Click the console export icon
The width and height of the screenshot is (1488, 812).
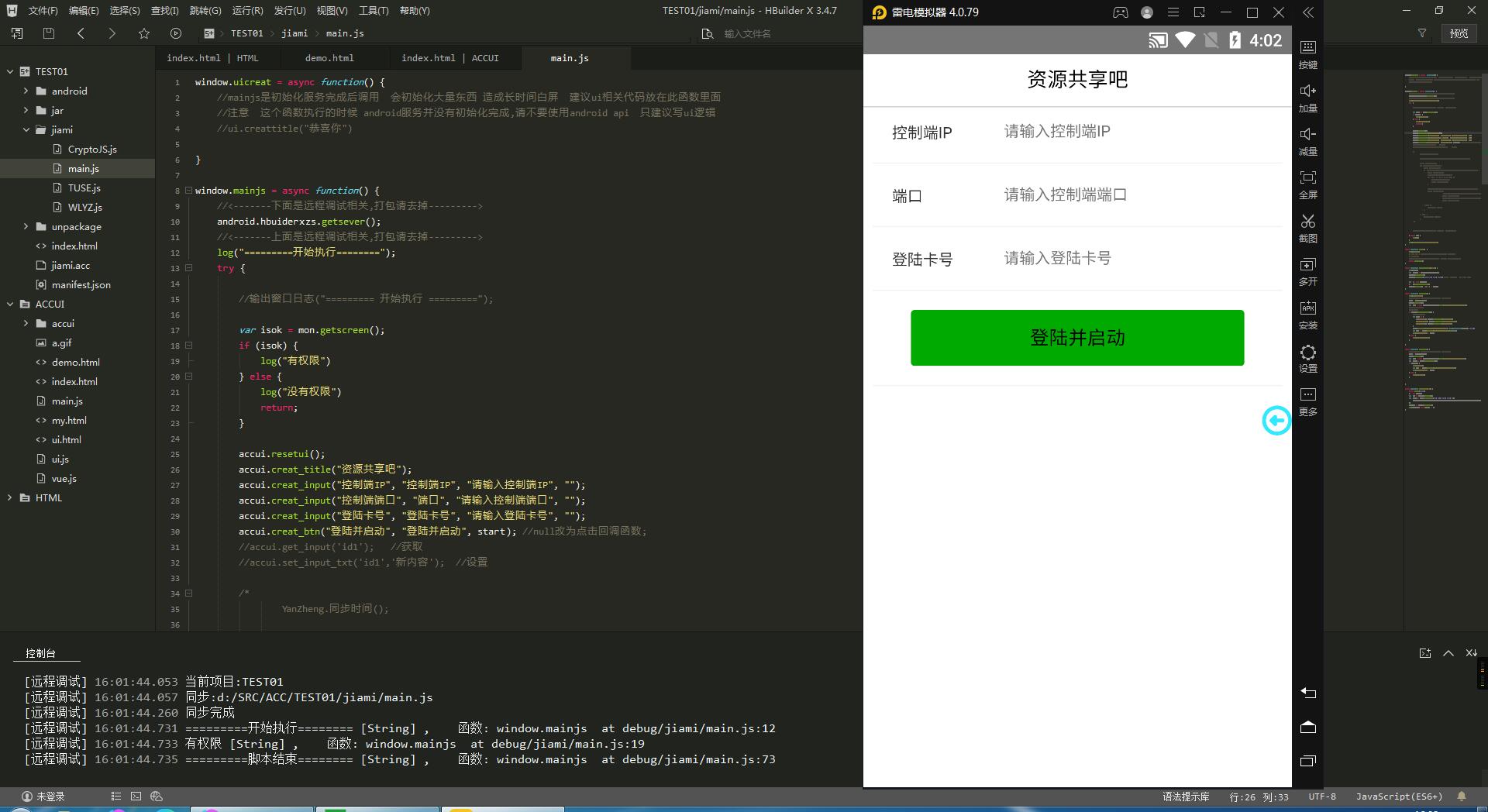[1425, 653]
